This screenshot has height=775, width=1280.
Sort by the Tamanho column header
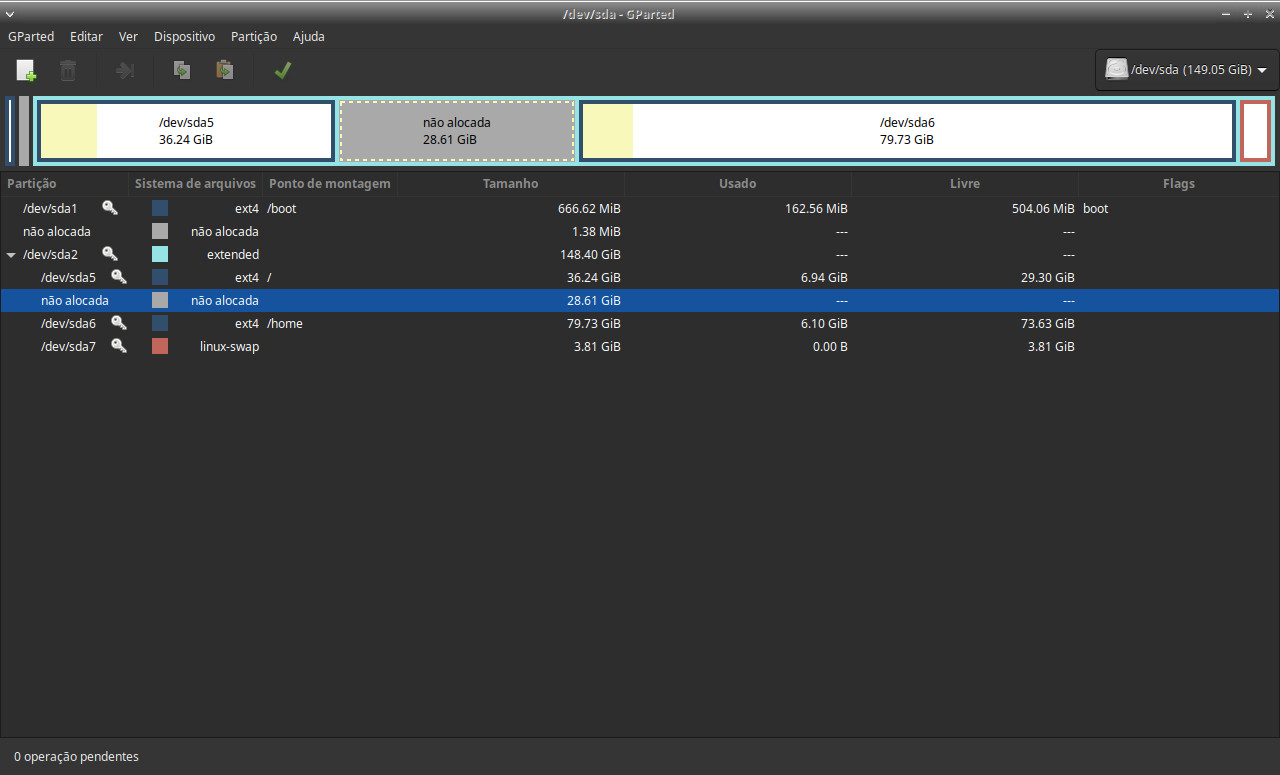510,184
